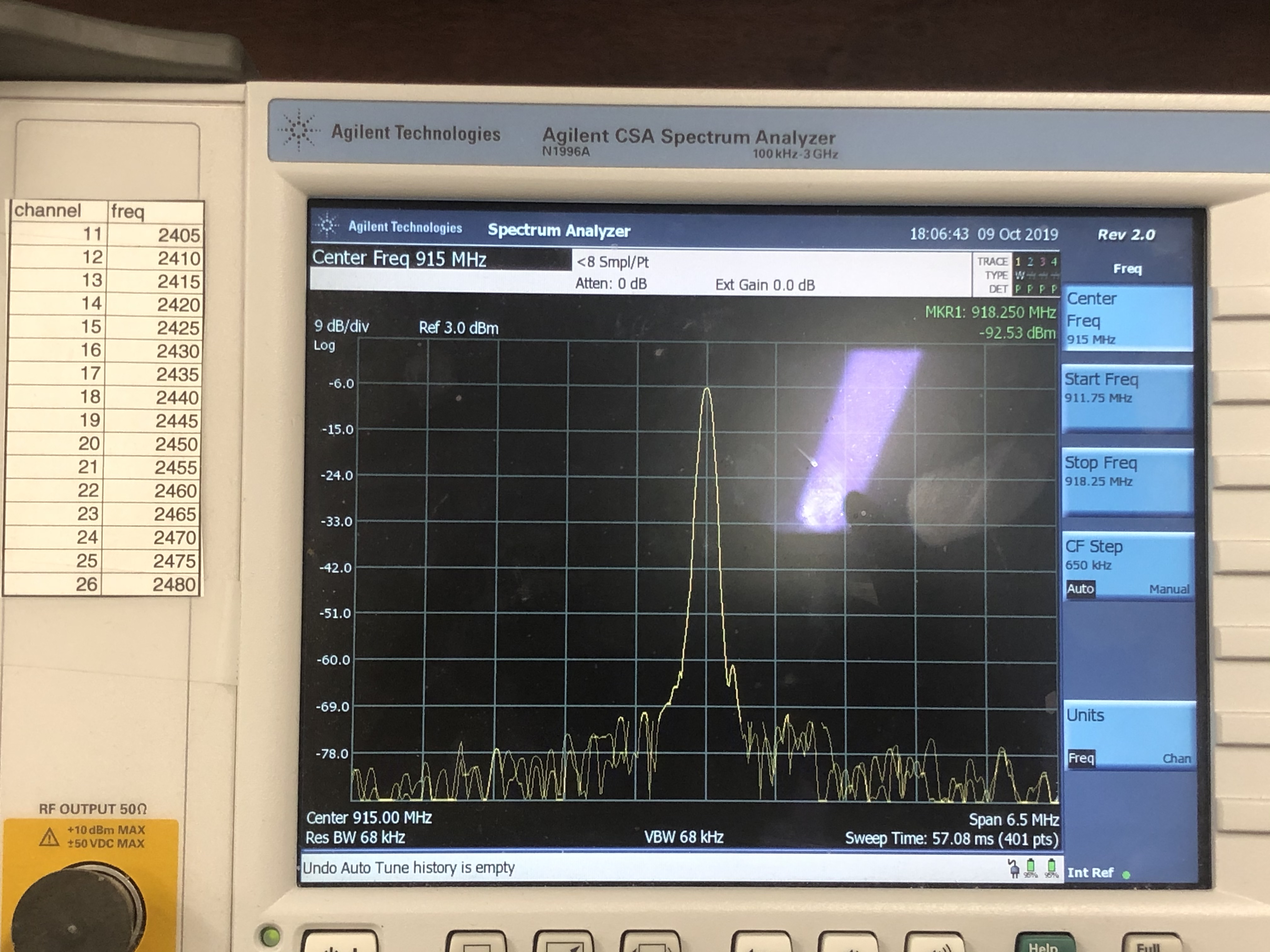
Task: Click the N1996A model number on the bezel
Action: 565,152
